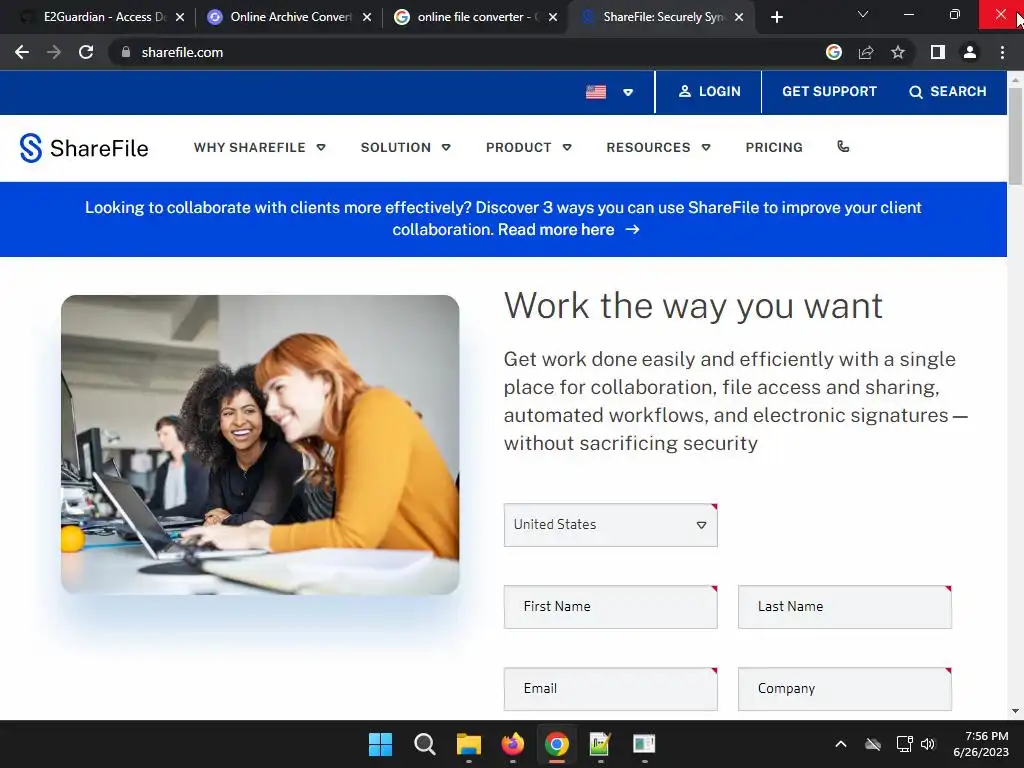Click the Company field
1024x768 pixels.
click(844, 689)
